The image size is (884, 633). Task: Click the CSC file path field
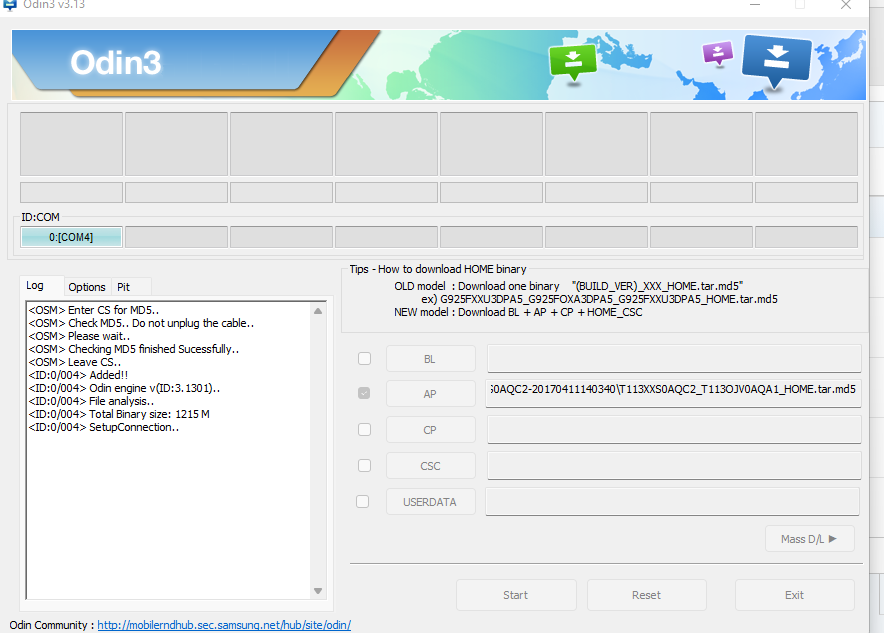[x=674, y=466]
